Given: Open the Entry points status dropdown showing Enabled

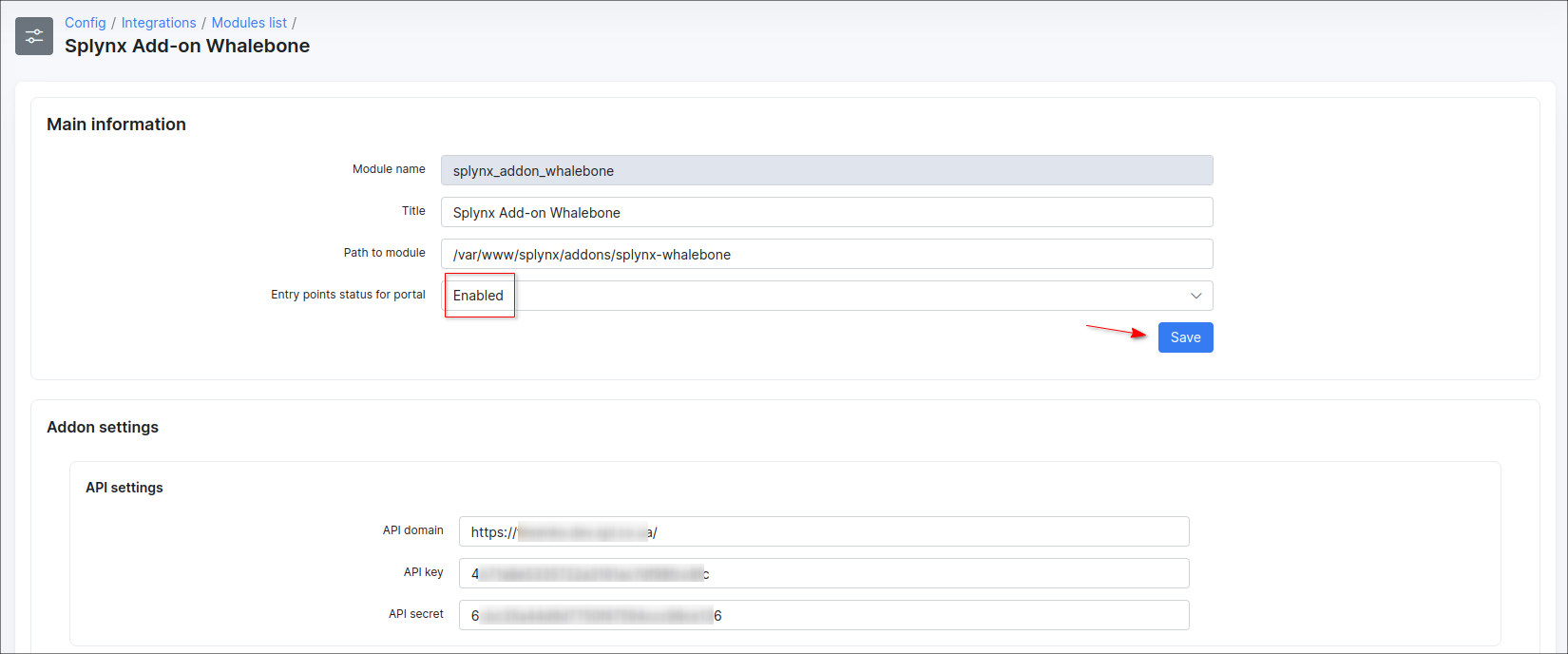Looking at the screenshot, I should point(825,296).
